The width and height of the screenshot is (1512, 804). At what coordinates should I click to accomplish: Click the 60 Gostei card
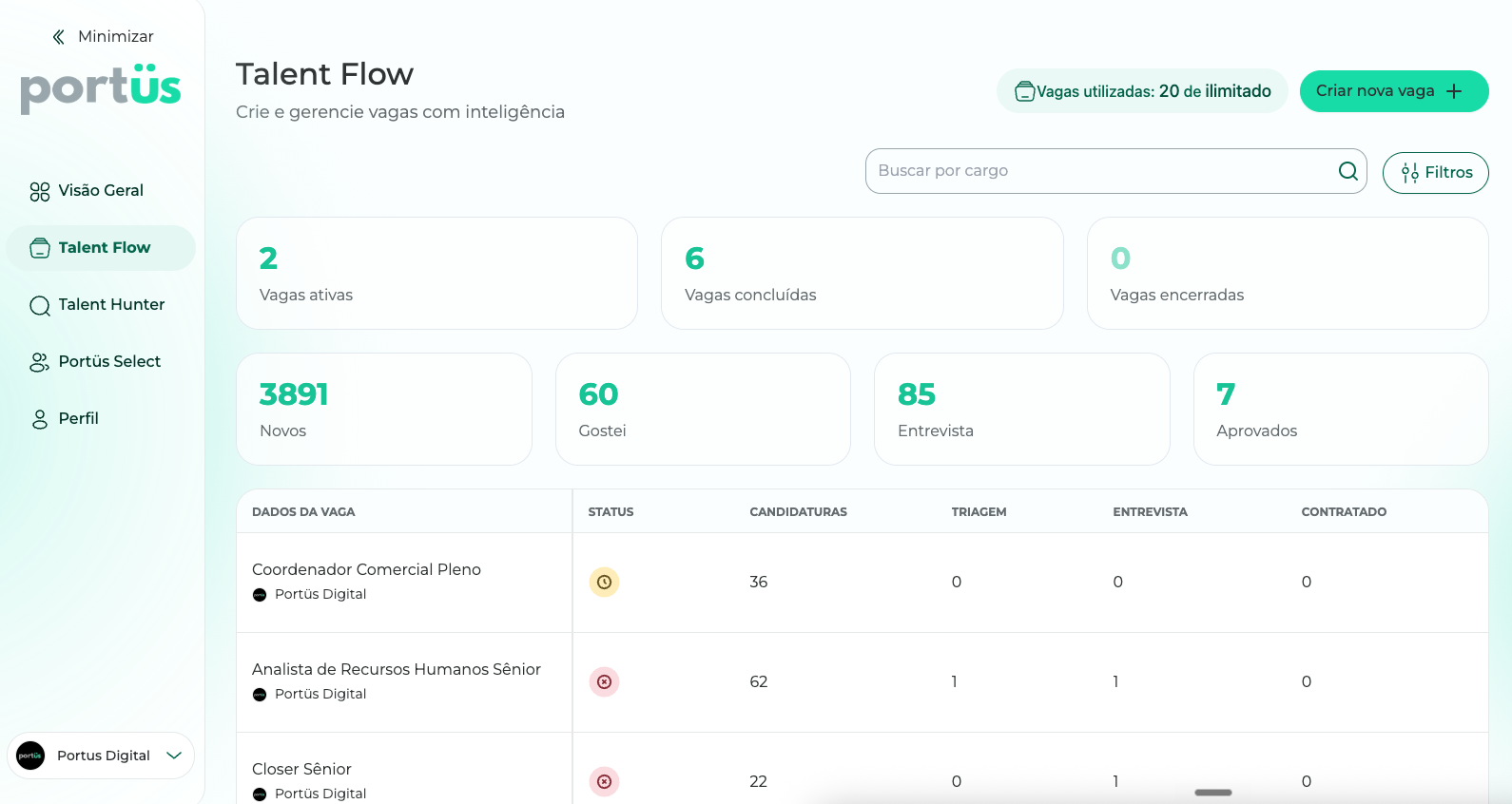point(703,410)
